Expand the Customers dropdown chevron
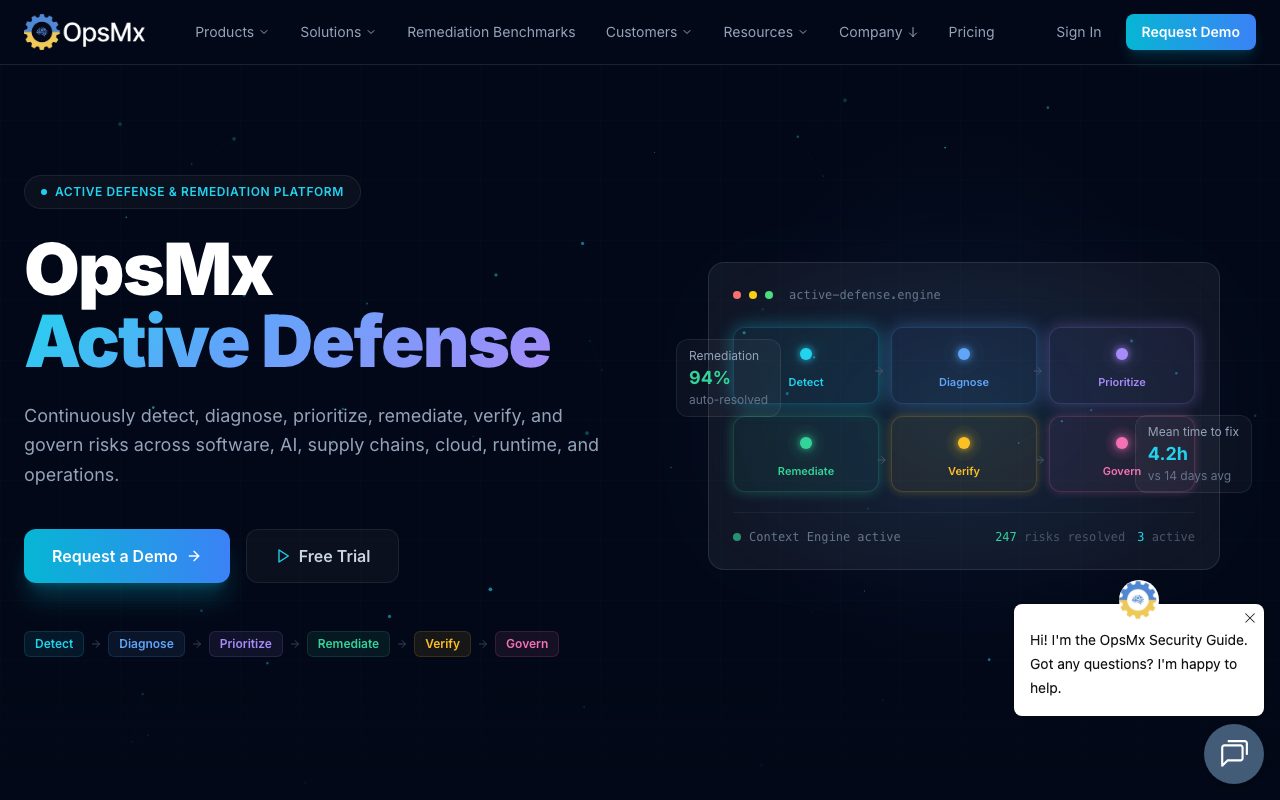Viewport: 1280px width, 800px height. [x=687, y=32]
